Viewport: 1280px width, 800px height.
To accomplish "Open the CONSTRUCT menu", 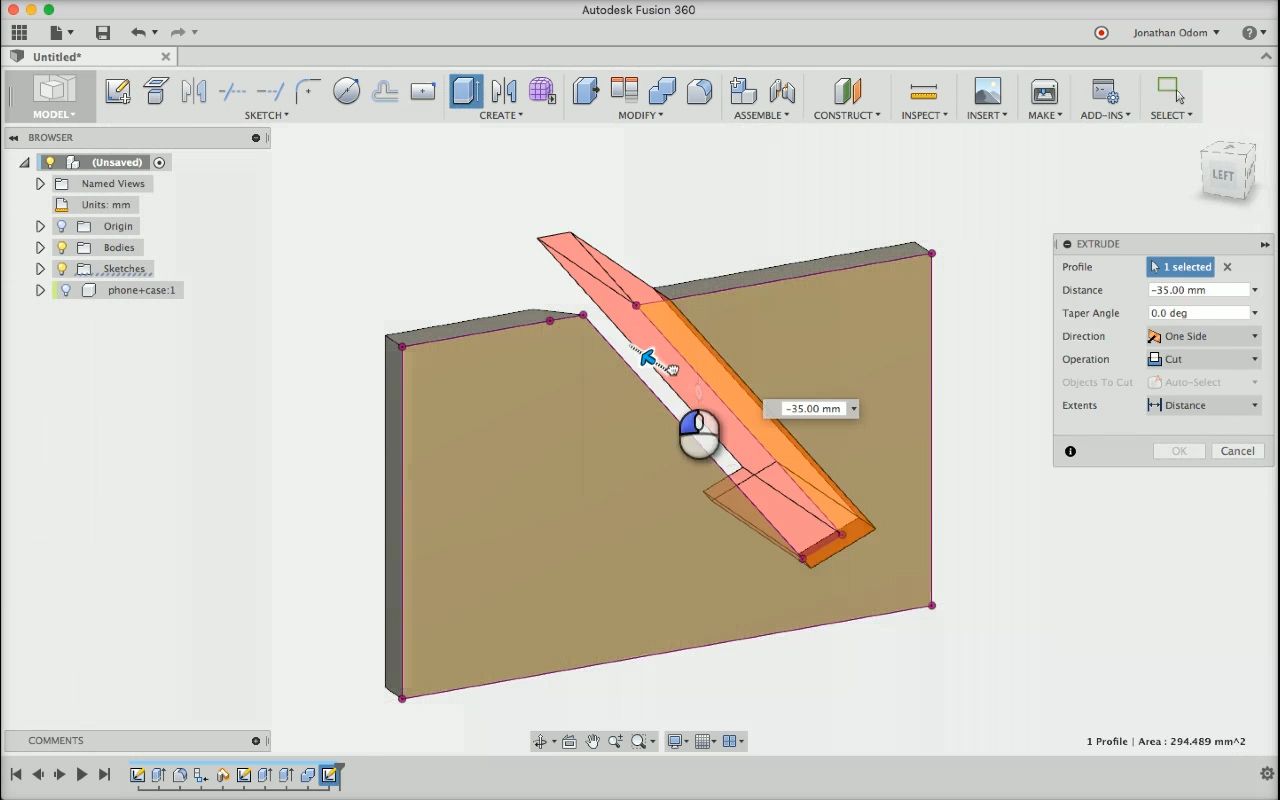I will tap(847, 115).
